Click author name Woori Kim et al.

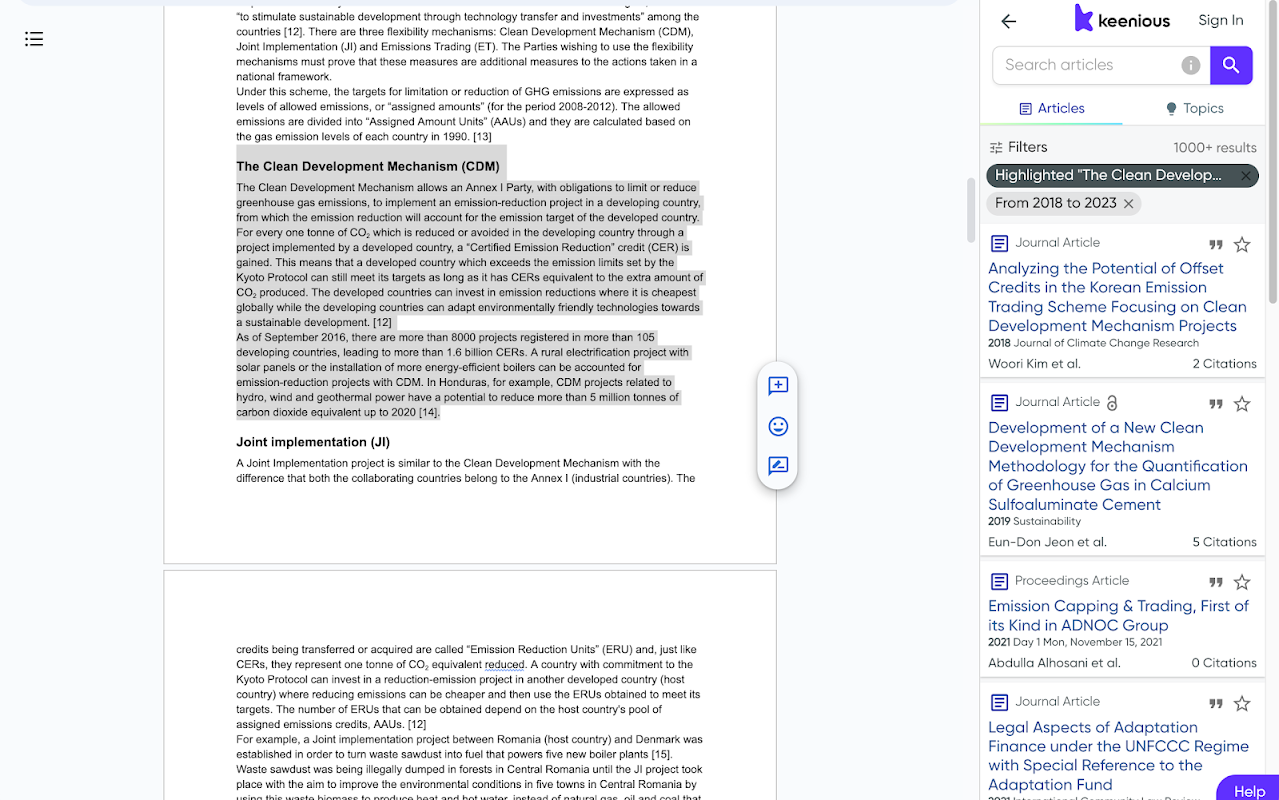point(1034,364)
